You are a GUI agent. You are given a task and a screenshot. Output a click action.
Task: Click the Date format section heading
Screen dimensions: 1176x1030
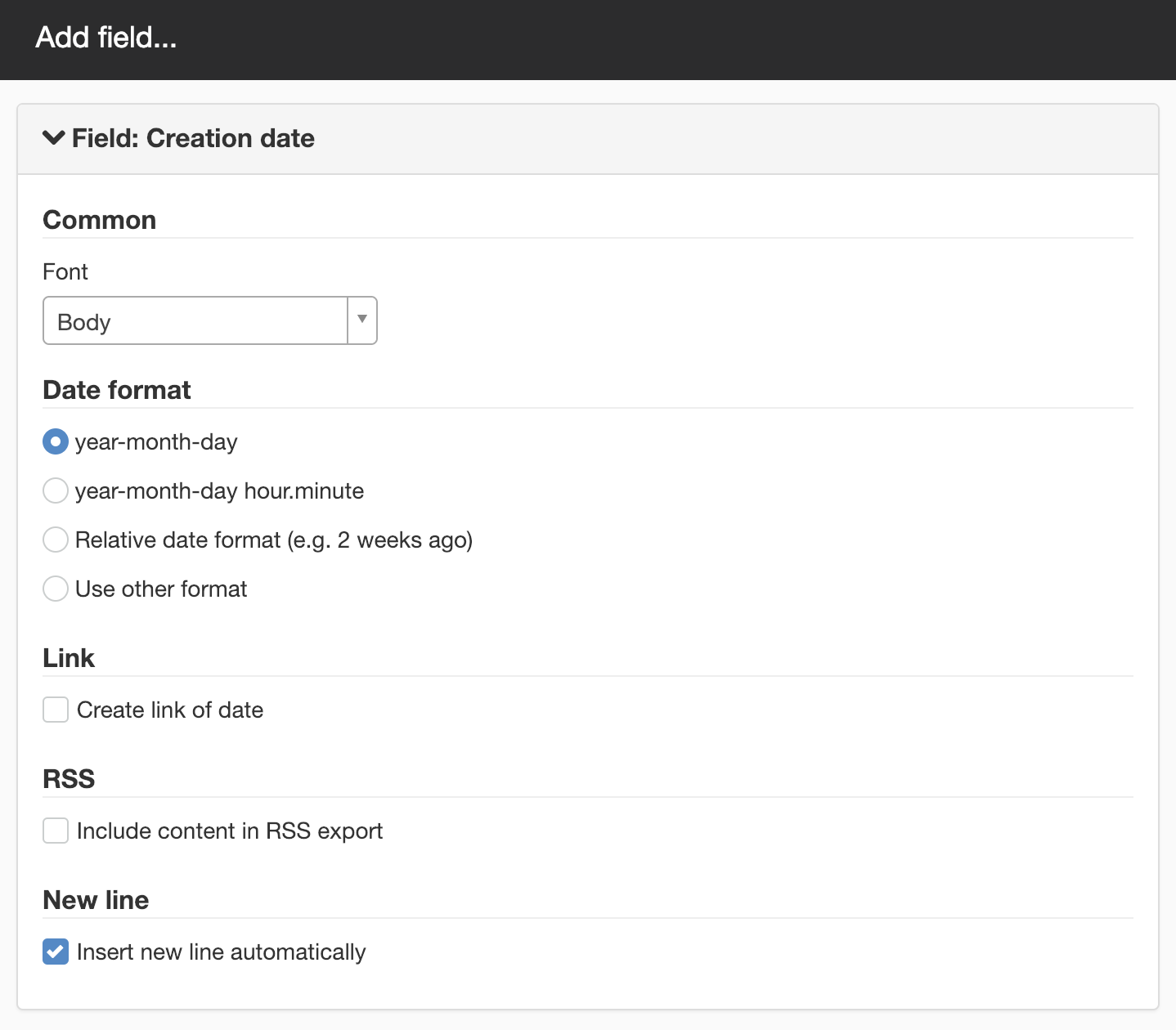[116, 390]
